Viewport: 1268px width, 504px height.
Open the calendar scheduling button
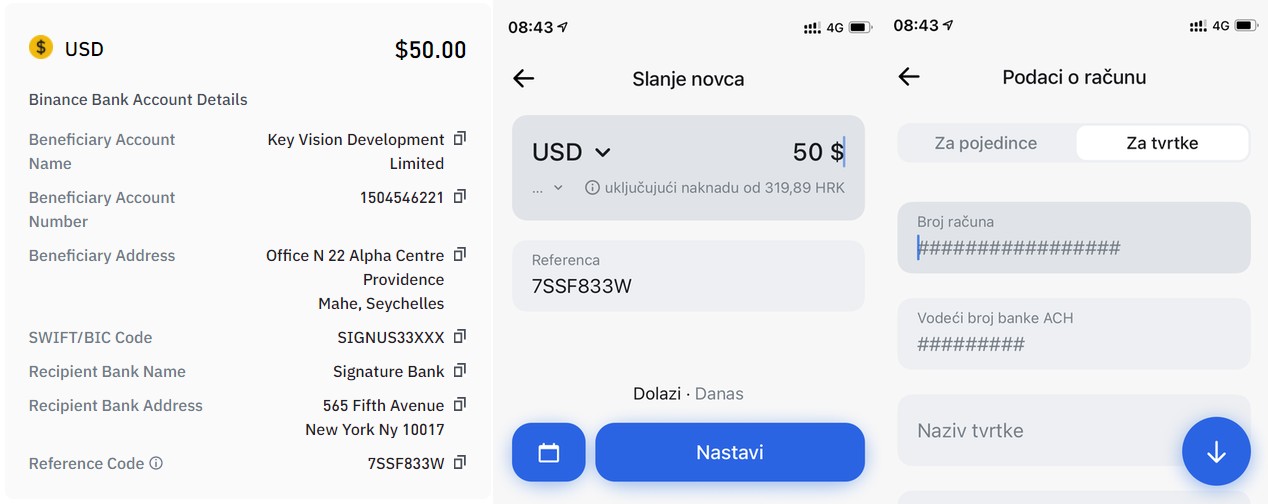click(548, 452)
